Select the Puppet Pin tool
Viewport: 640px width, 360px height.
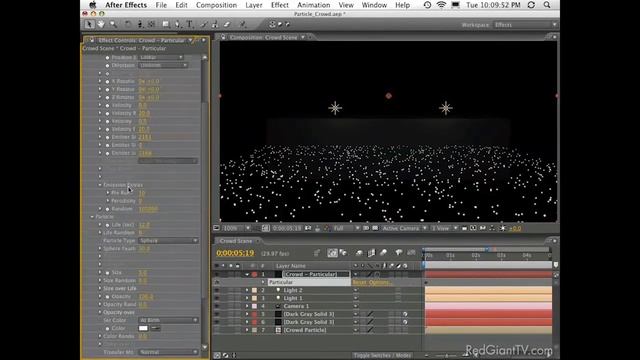(x=242, y=24)
